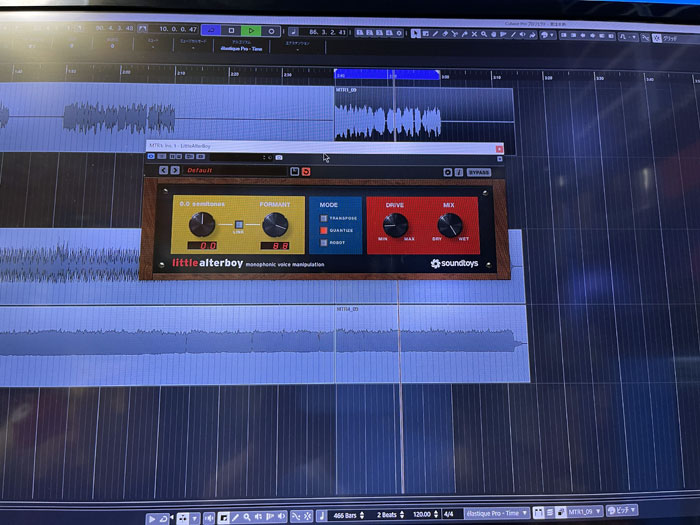Select the Object Selection arrow tool

415,33
